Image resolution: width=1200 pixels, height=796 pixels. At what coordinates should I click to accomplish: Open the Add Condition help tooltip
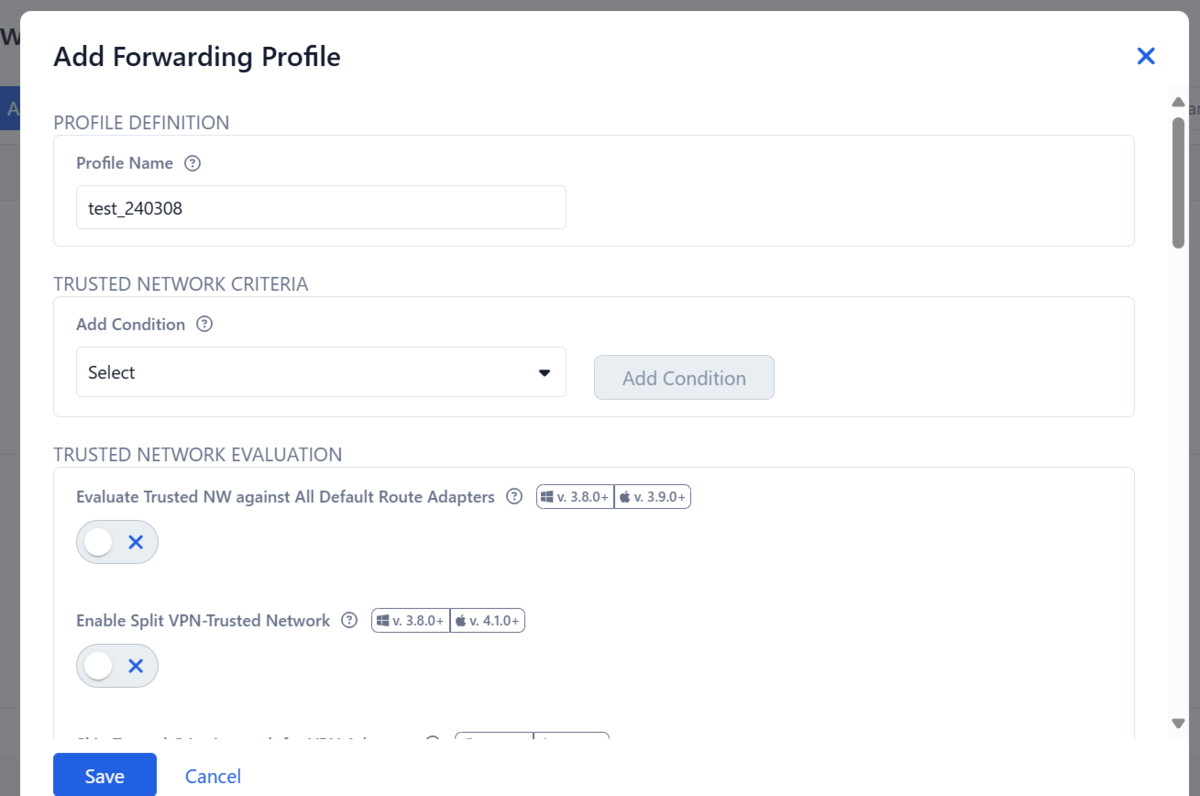tap(204, 324)
